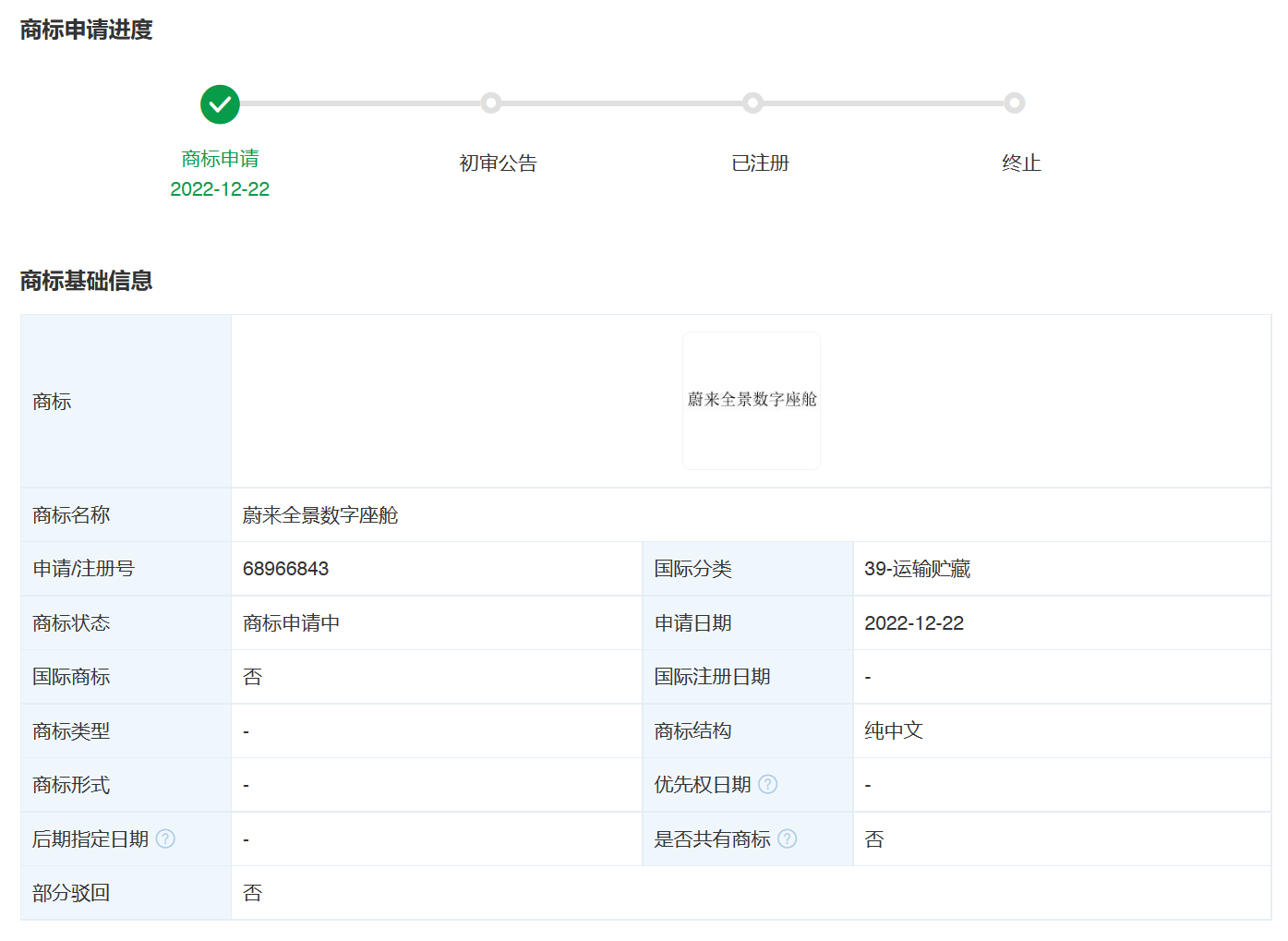1288x941 pixels.
Task: Click the green 商标申请 step label
Action: (220, 159)
